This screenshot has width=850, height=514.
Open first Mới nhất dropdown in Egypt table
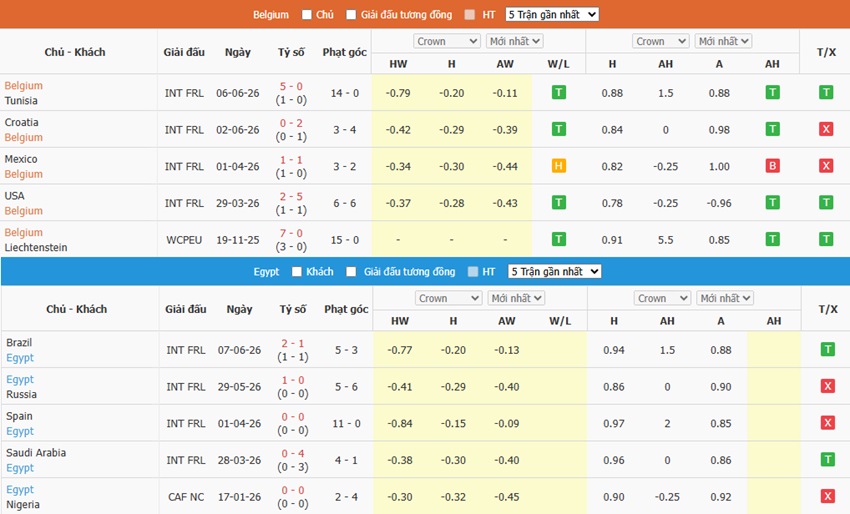click(x=516, y=298)
